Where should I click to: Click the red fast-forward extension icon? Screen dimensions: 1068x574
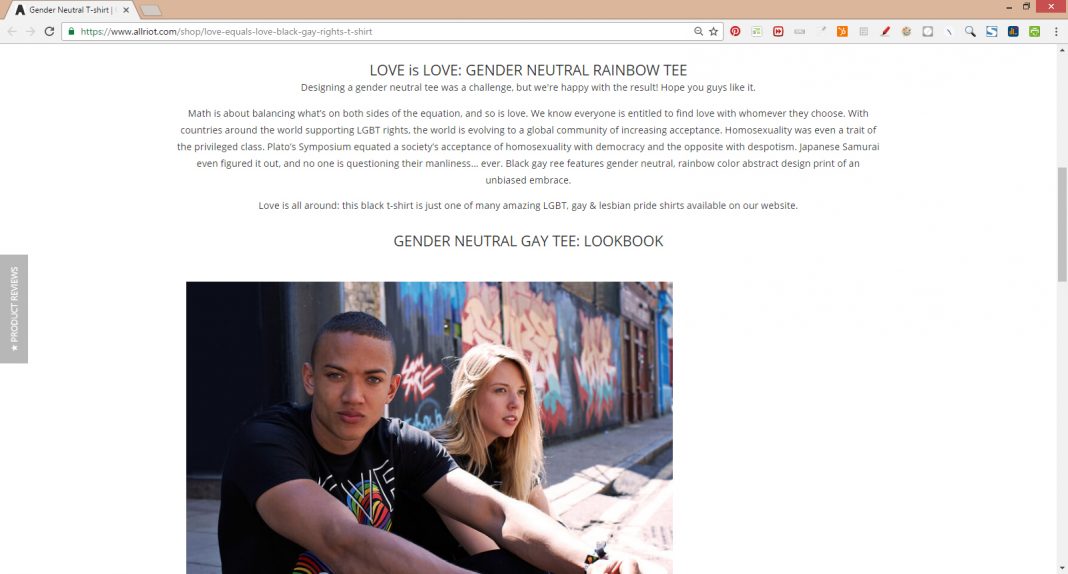click(x=778, y=31)
